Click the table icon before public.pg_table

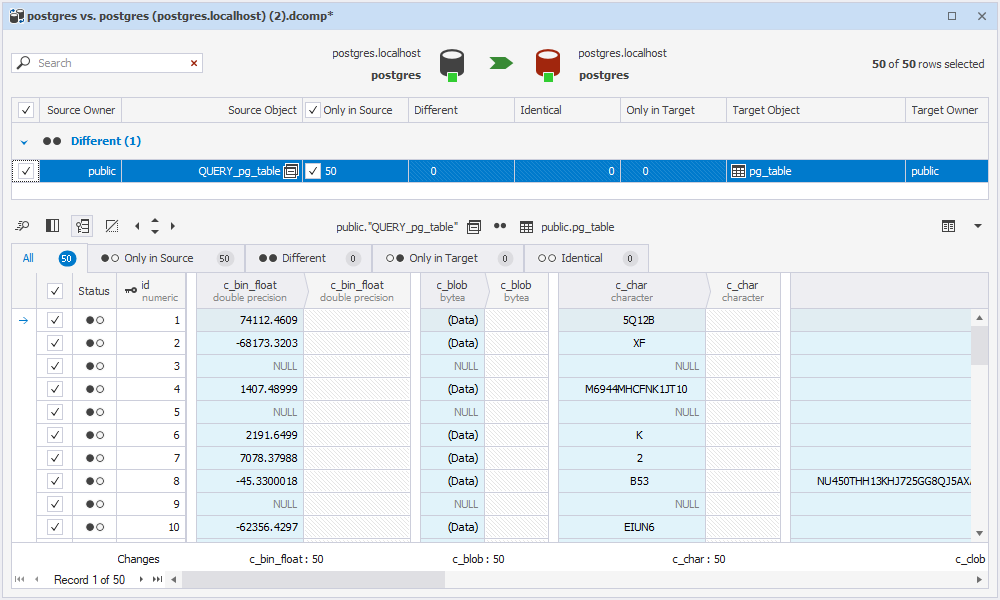(526, 227)
